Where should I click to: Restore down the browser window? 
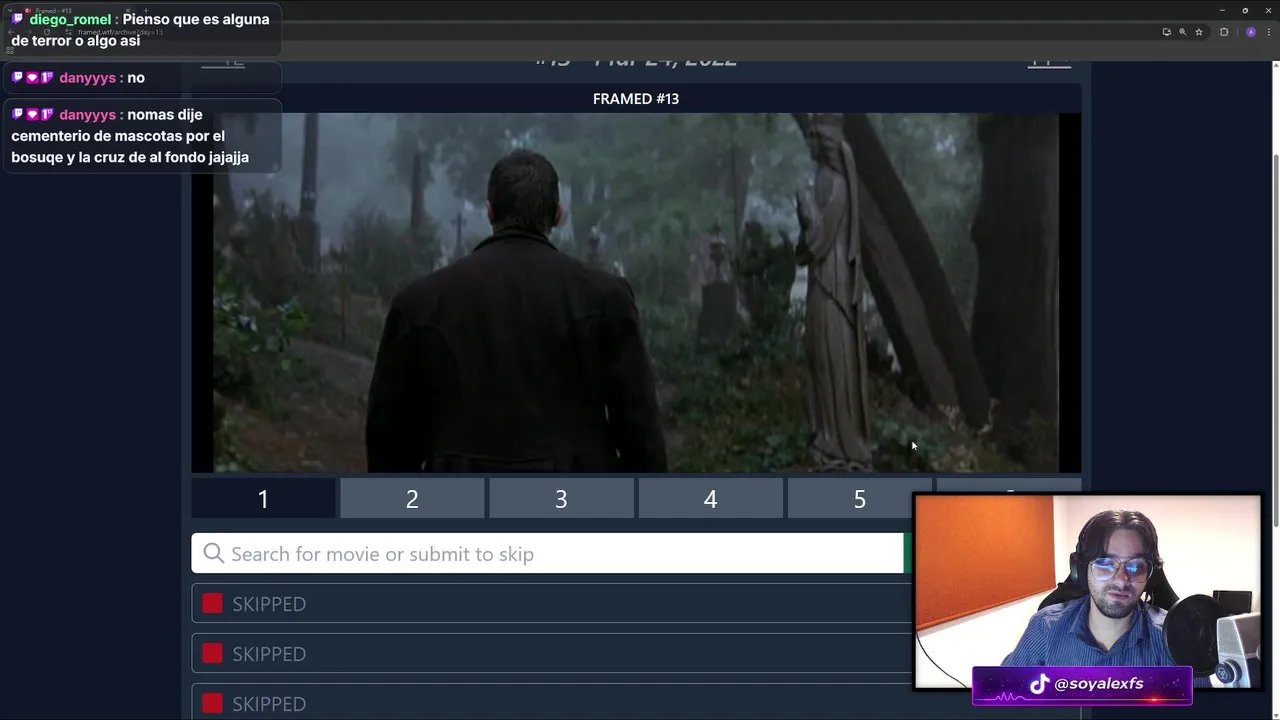[1245, 10]
